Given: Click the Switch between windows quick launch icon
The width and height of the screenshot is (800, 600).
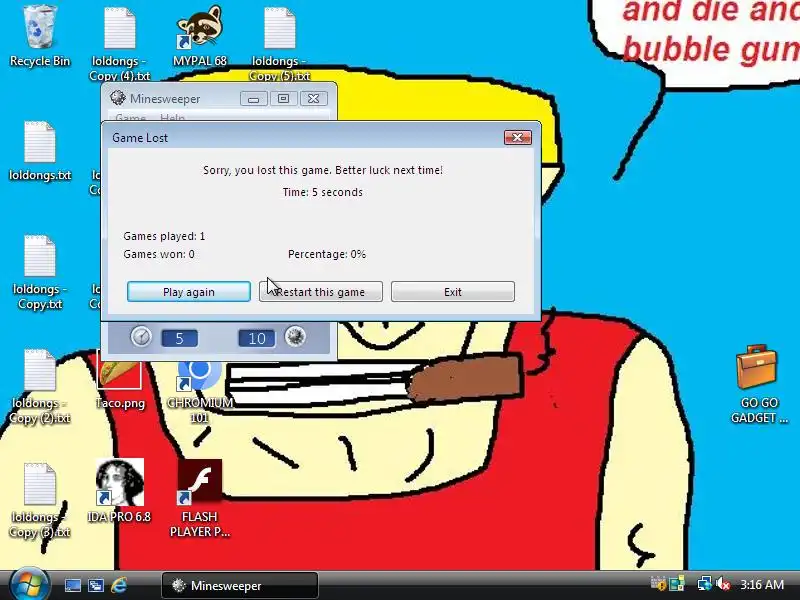Looking at the screenshot, I should (x=95, y=586).
